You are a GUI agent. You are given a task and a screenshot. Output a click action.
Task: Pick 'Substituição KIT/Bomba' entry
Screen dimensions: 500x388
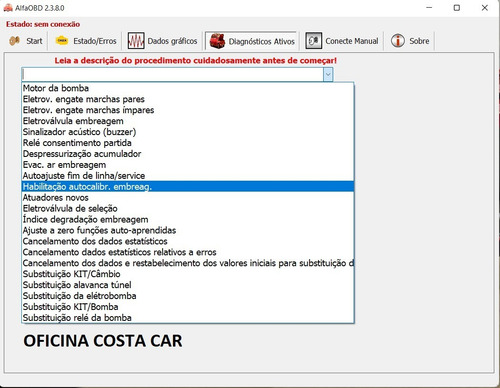tap(188, 307)
